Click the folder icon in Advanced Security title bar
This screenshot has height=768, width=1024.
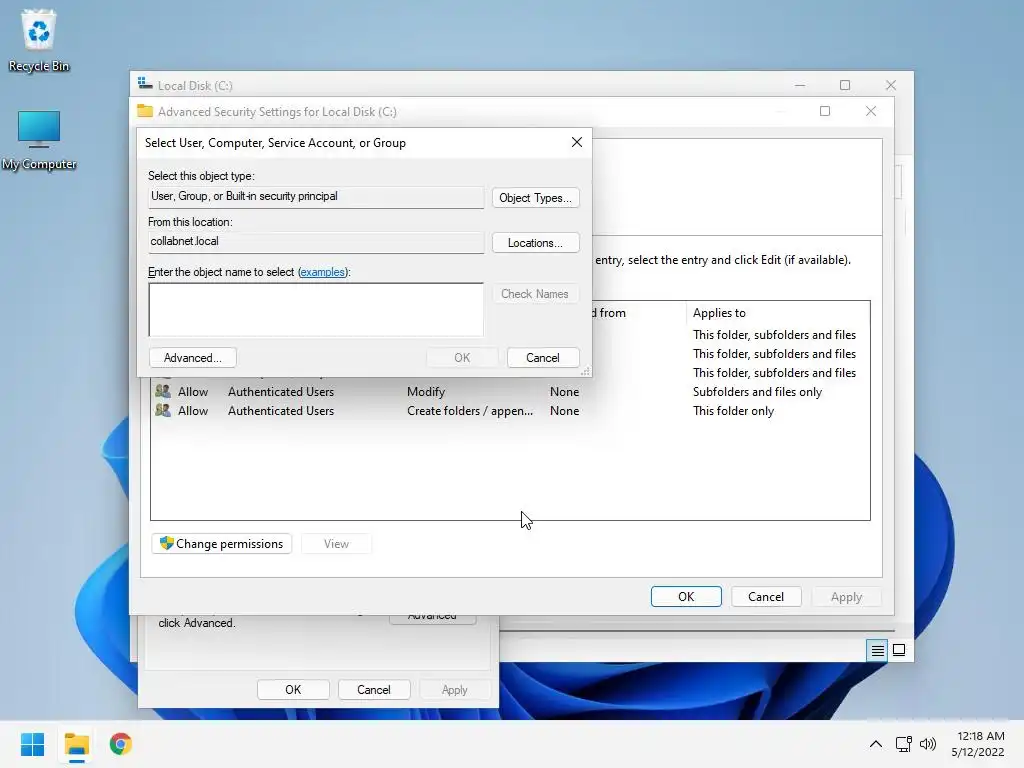pyautogui.click(x=145, y=111)
